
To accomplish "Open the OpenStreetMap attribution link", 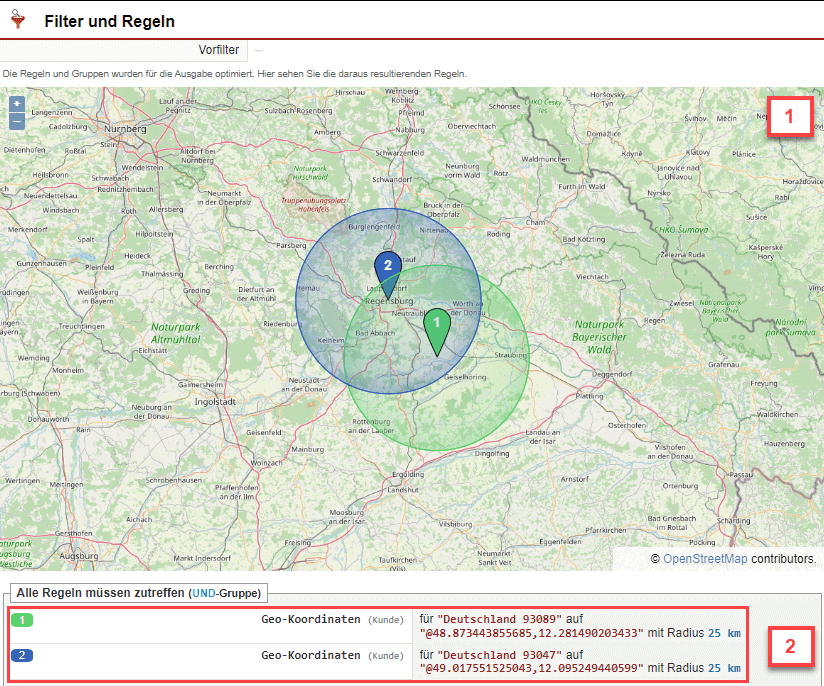I will click(x=704, y=559).
